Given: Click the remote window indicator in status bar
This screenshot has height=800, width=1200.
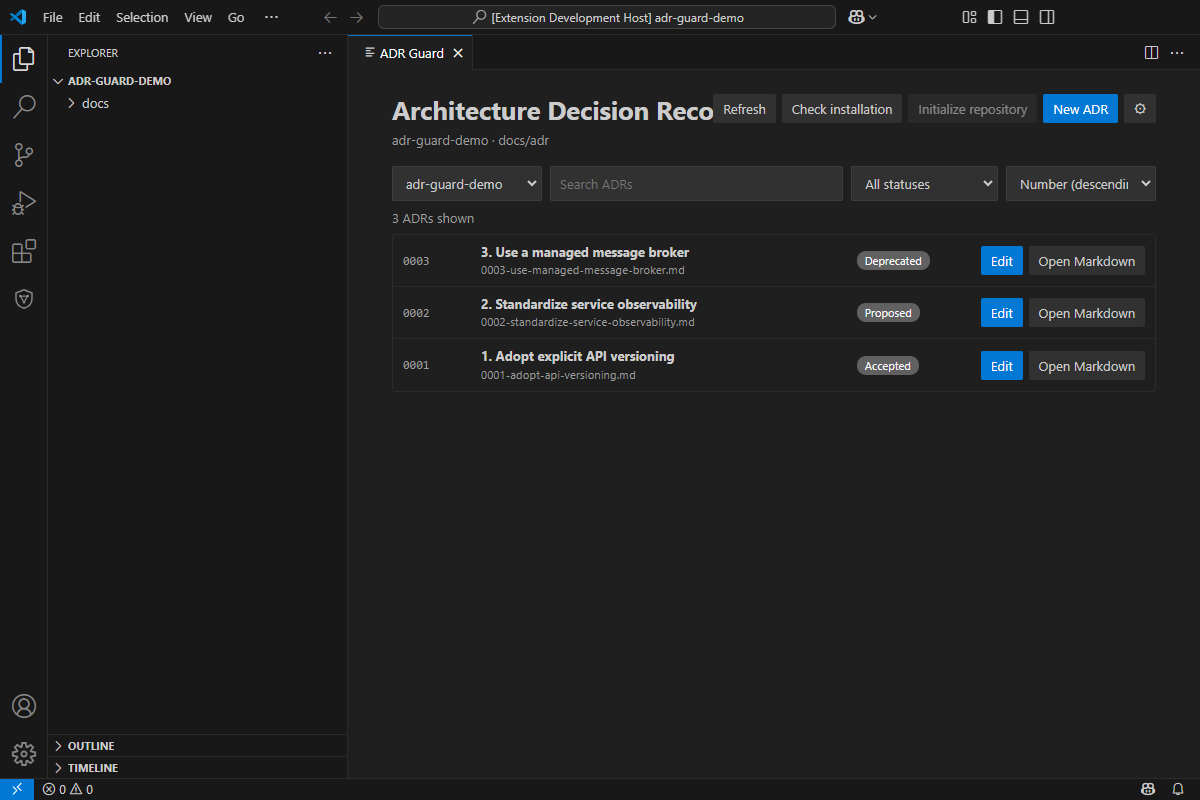Looking at the screenshot, I should point(17,789).
